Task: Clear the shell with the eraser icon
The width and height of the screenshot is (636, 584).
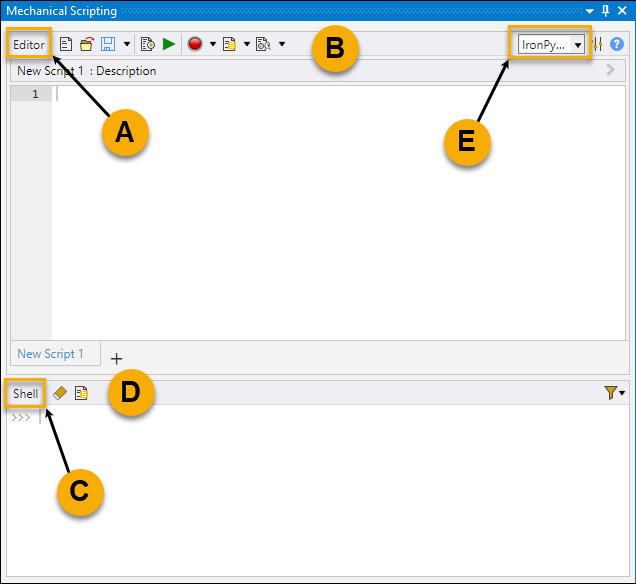Action: pyautogui.click(x=60, y=393)
